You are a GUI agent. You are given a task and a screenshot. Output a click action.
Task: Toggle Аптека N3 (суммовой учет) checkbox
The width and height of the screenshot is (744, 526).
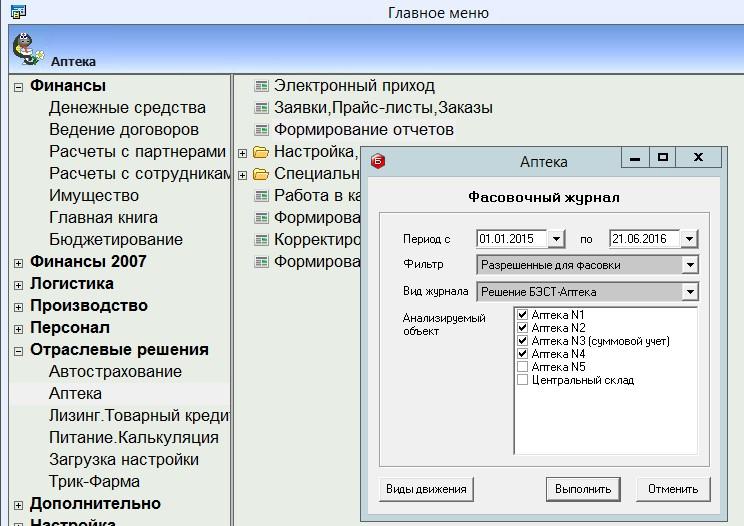pyautogui.click(x=522, y=341)
